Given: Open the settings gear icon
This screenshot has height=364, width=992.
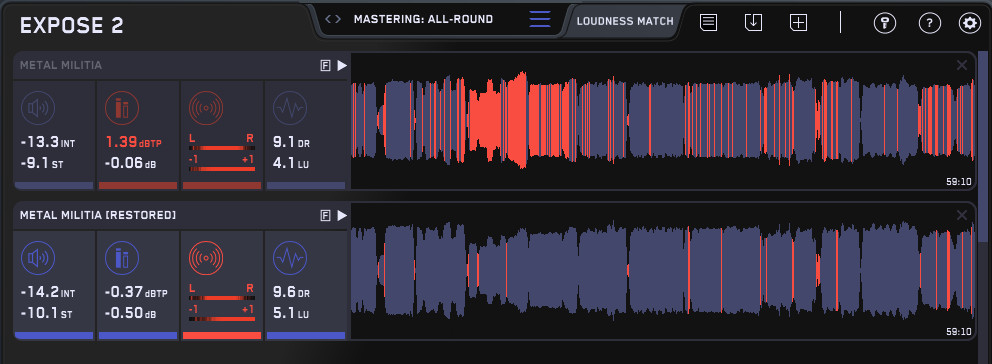Looking at the screenshot, I should 969,23.
